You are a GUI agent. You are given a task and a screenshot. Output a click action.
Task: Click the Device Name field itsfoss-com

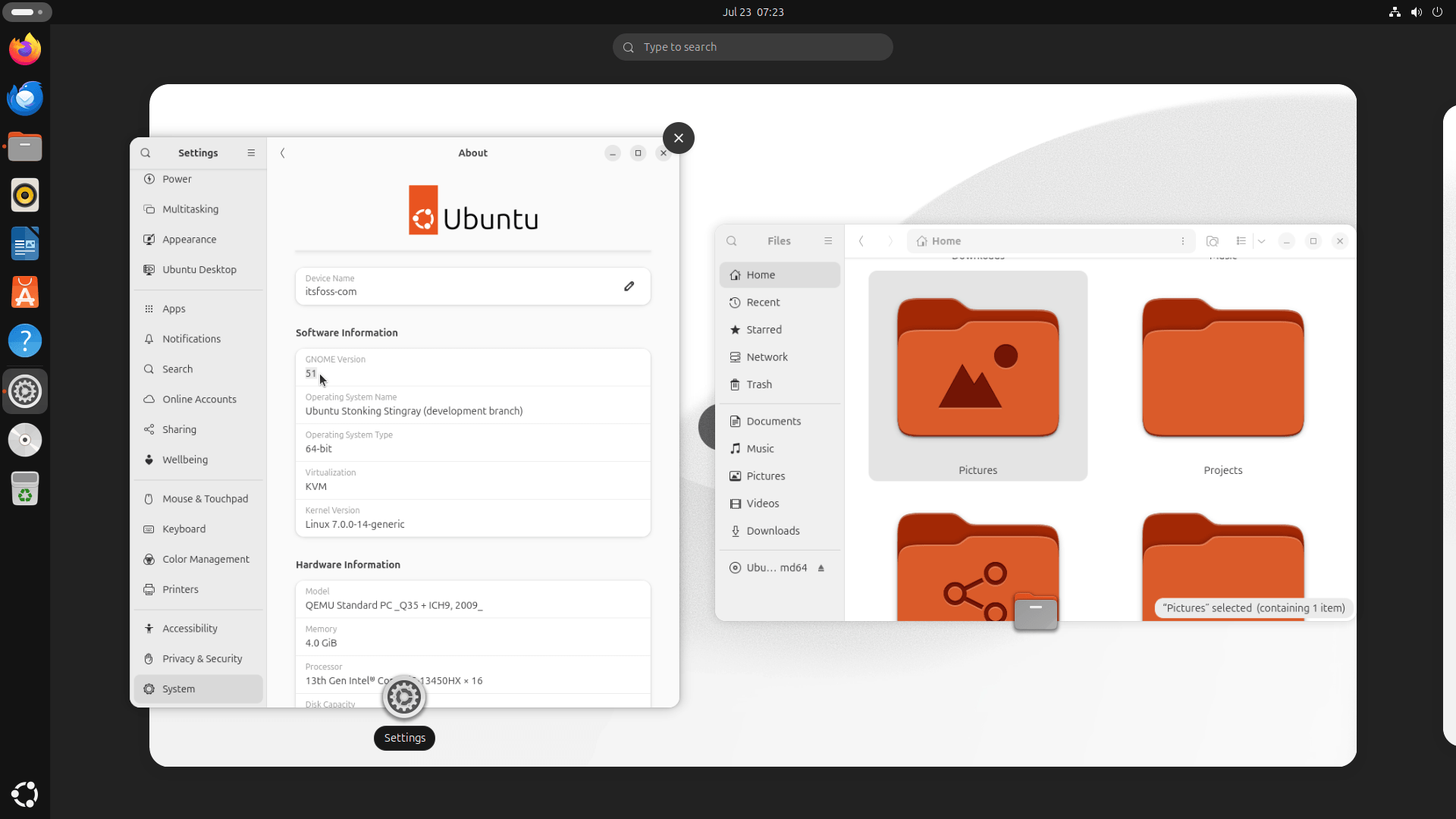click(472, 286)
